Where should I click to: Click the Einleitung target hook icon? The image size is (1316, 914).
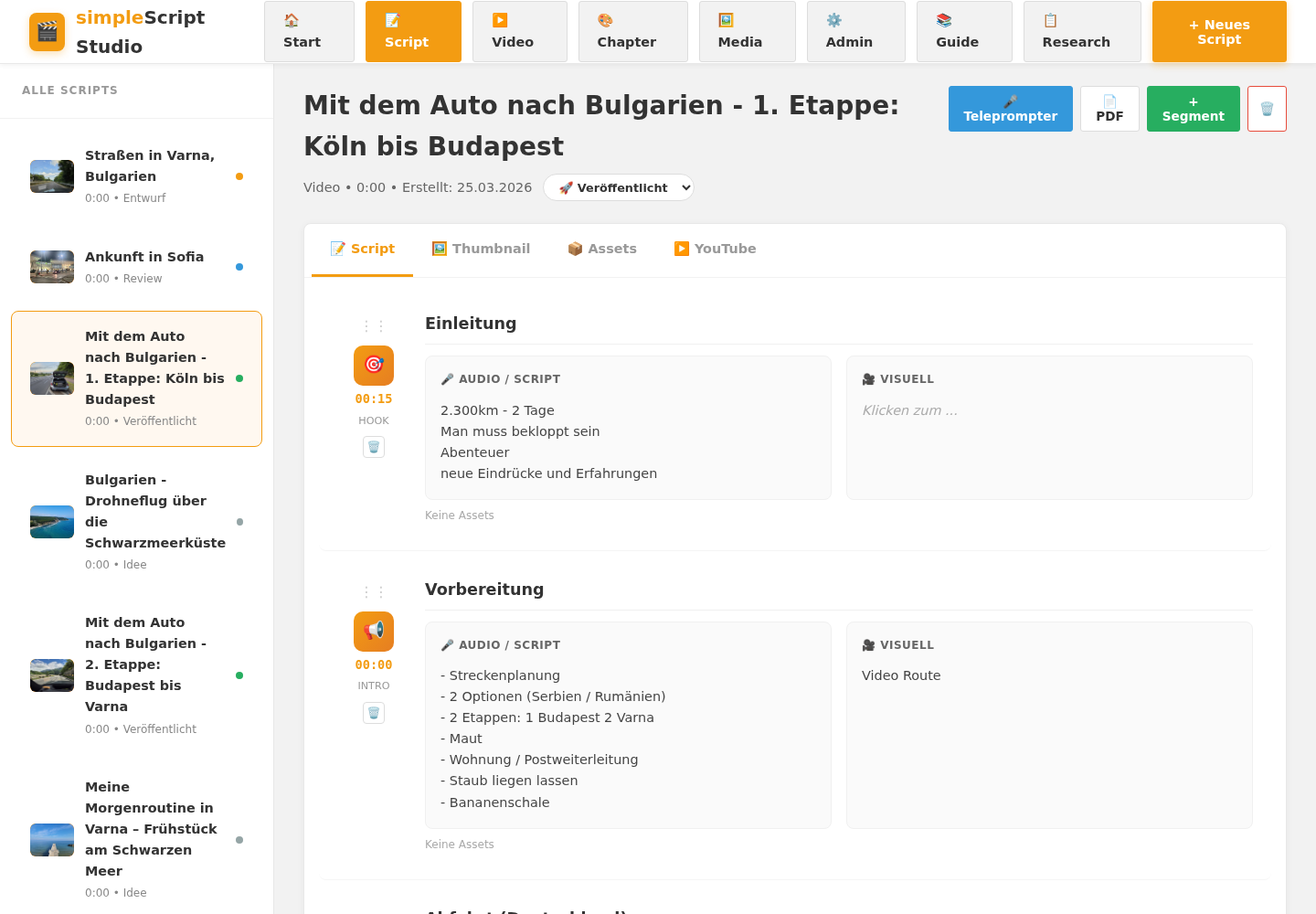374,366
